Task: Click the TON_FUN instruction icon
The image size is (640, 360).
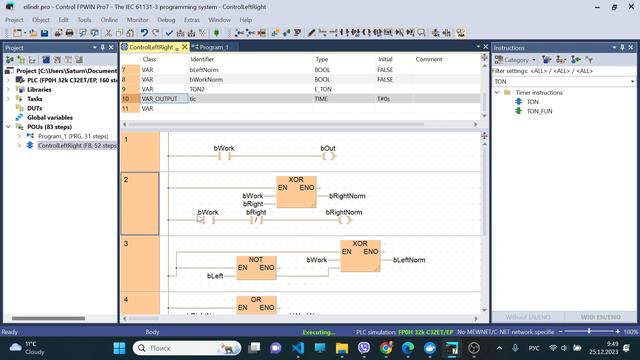Action: 519,111
